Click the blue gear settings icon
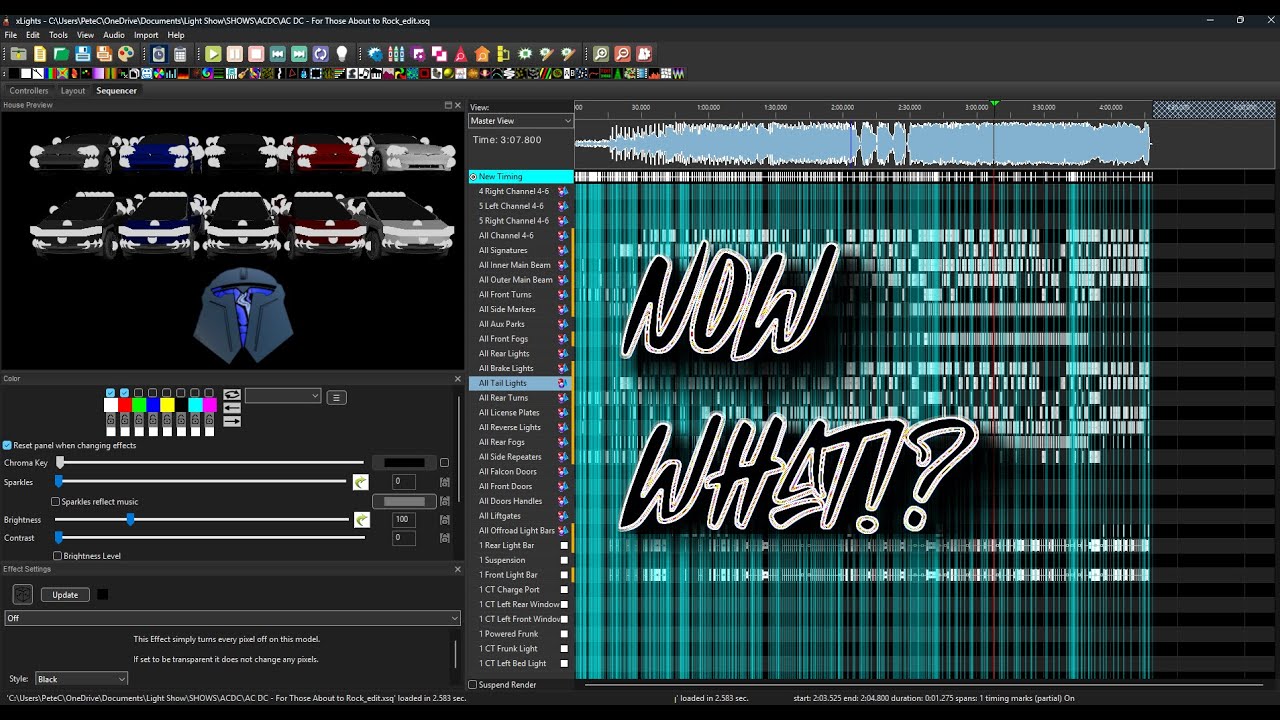 coord(375,54)
